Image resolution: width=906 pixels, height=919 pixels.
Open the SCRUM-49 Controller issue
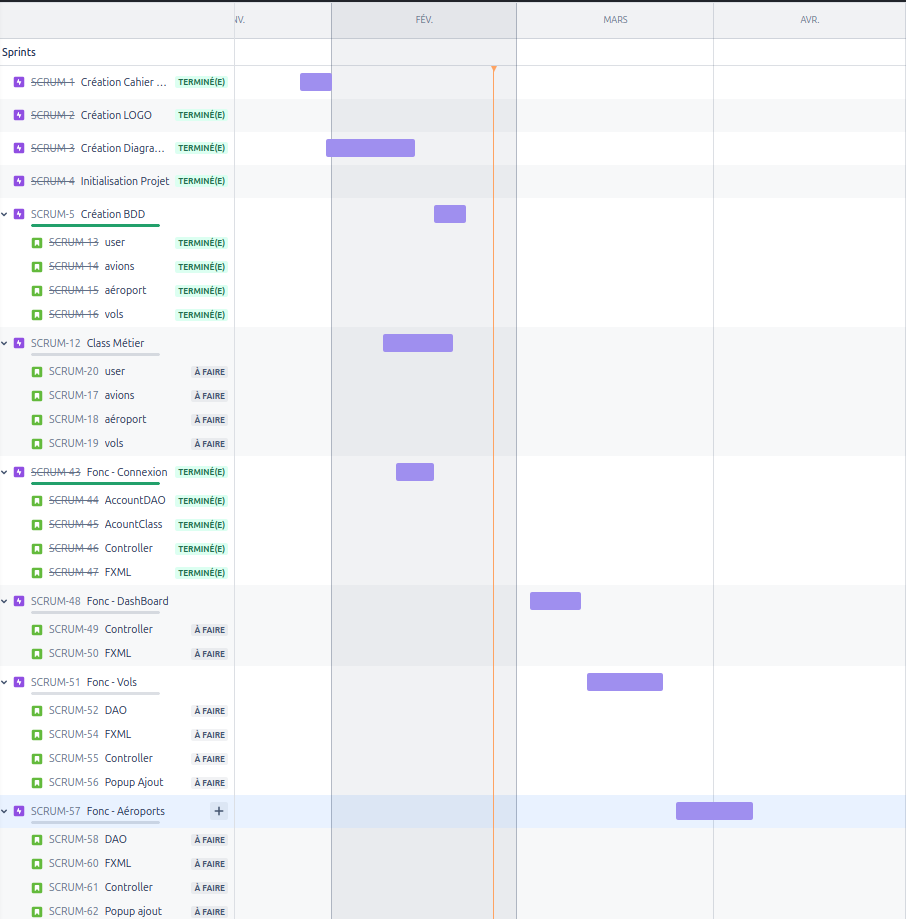[x=73, y=629]
